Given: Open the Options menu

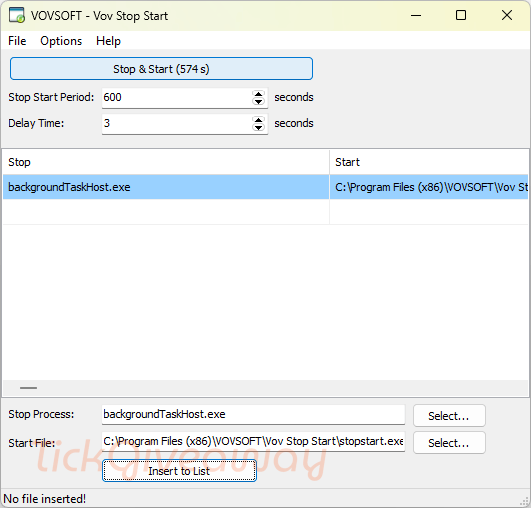Looking at the screenshot, I should [x=61, y=41].
